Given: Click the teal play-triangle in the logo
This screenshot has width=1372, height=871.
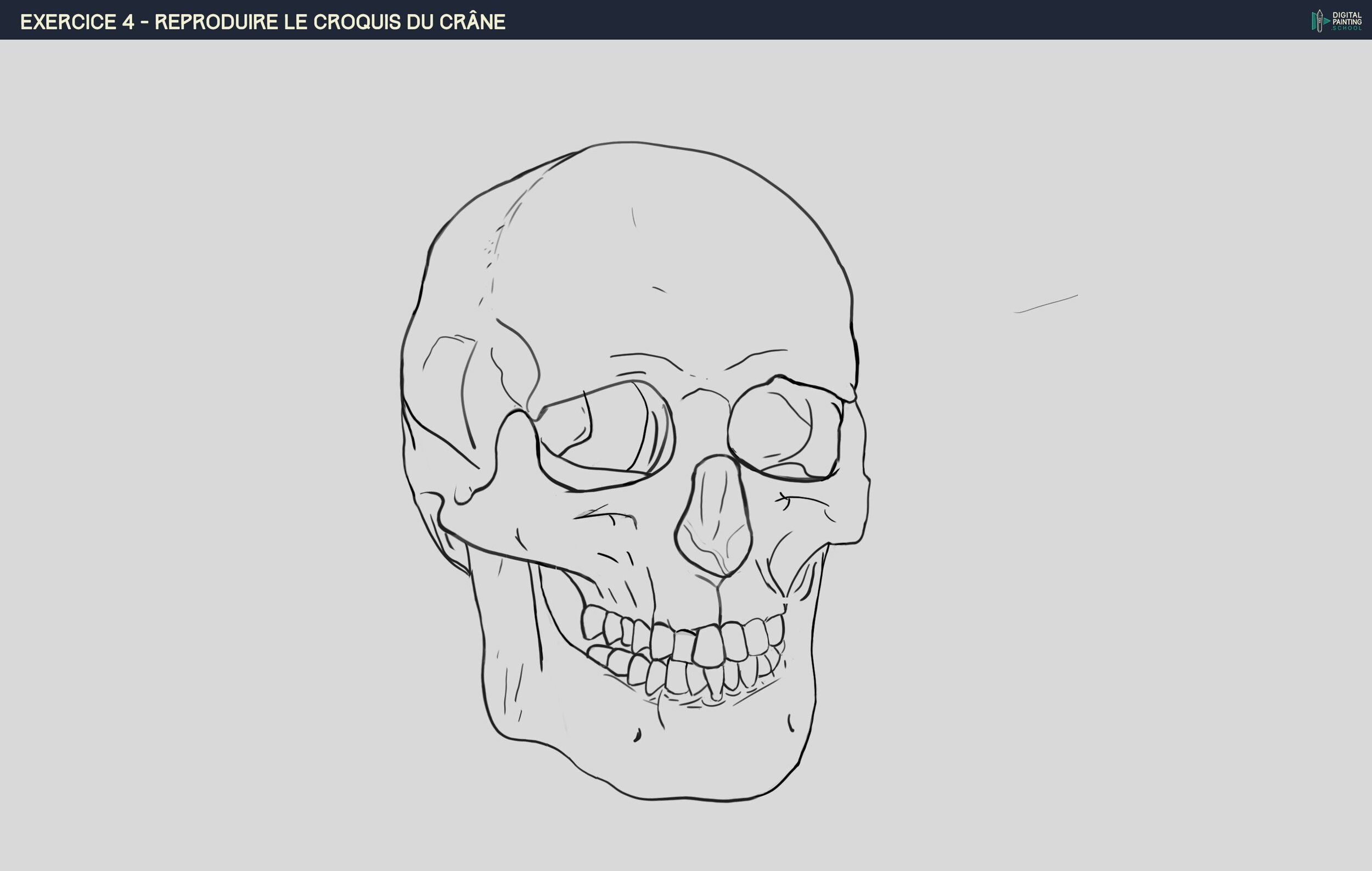Looking at the screenshot, I should pos(1326,21).
